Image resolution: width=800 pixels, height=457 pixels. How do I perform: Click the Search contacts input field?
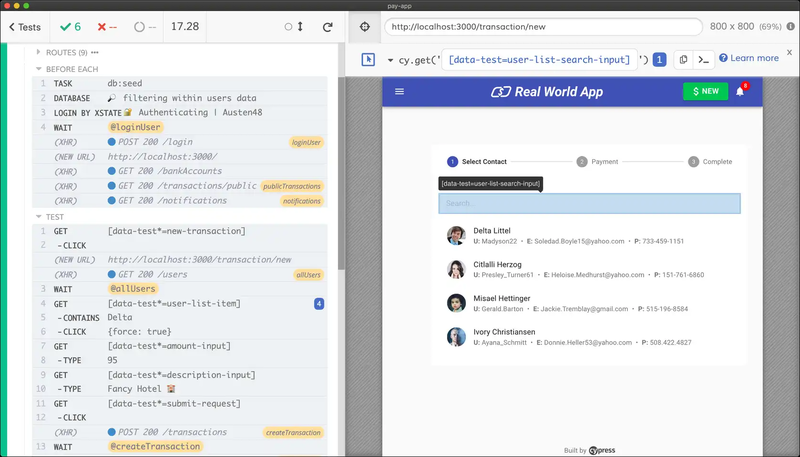coord(589,204)
